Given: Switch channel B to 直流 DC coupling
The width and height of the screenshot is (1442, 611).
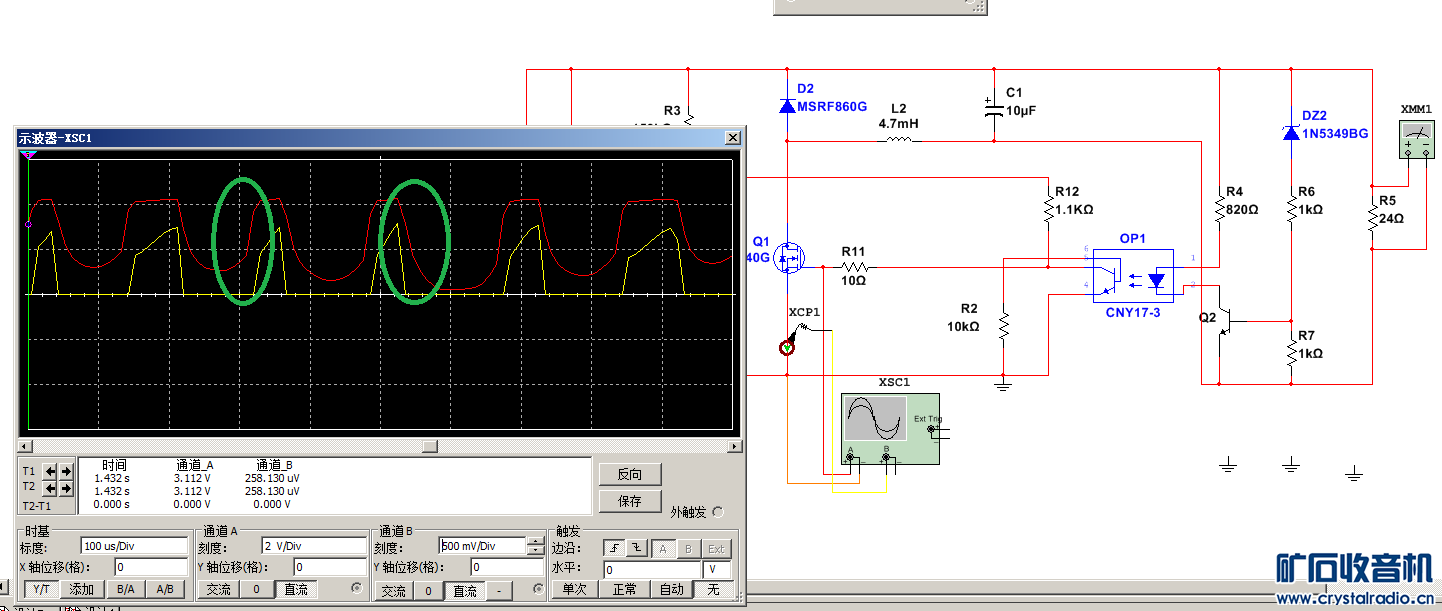Looking at the screenshot, I should click(463, 591).
